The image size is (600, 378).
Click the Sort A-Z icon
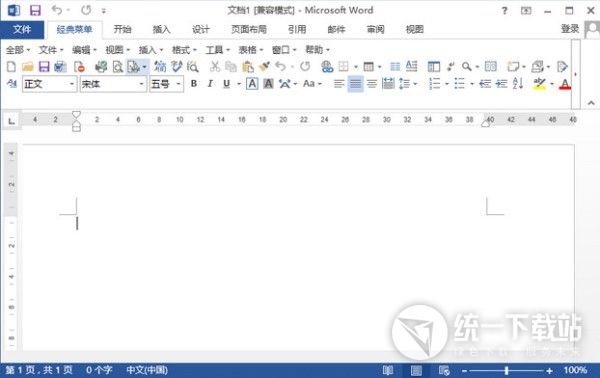pyautogui.click(x=518, y=83)
